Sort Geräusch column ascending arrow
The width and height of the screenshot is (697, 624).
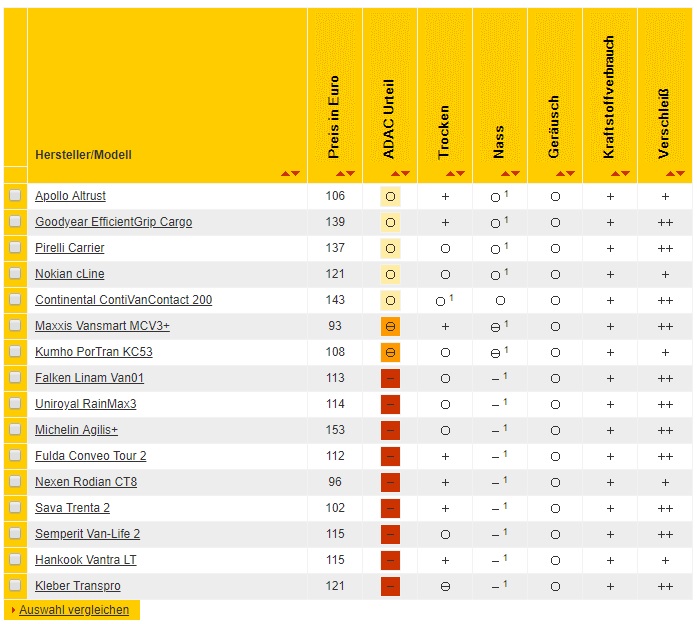(561, 173)
